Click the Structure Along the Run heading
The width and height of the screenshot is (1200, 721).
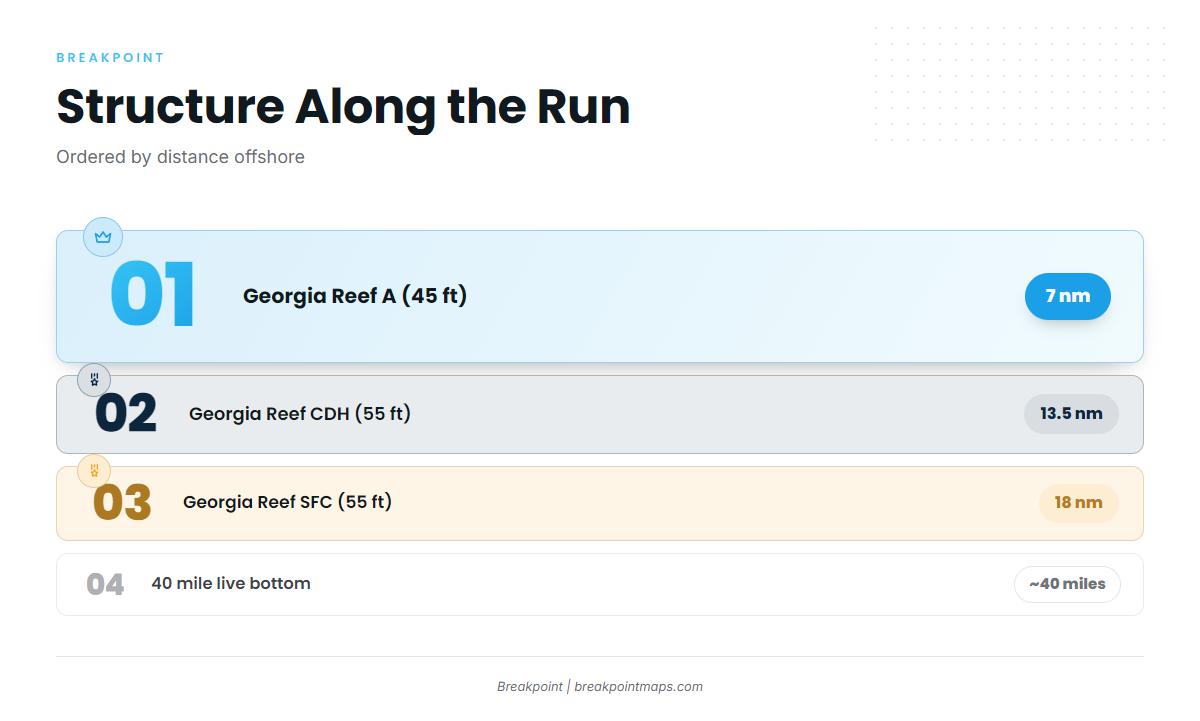[343, 107]
